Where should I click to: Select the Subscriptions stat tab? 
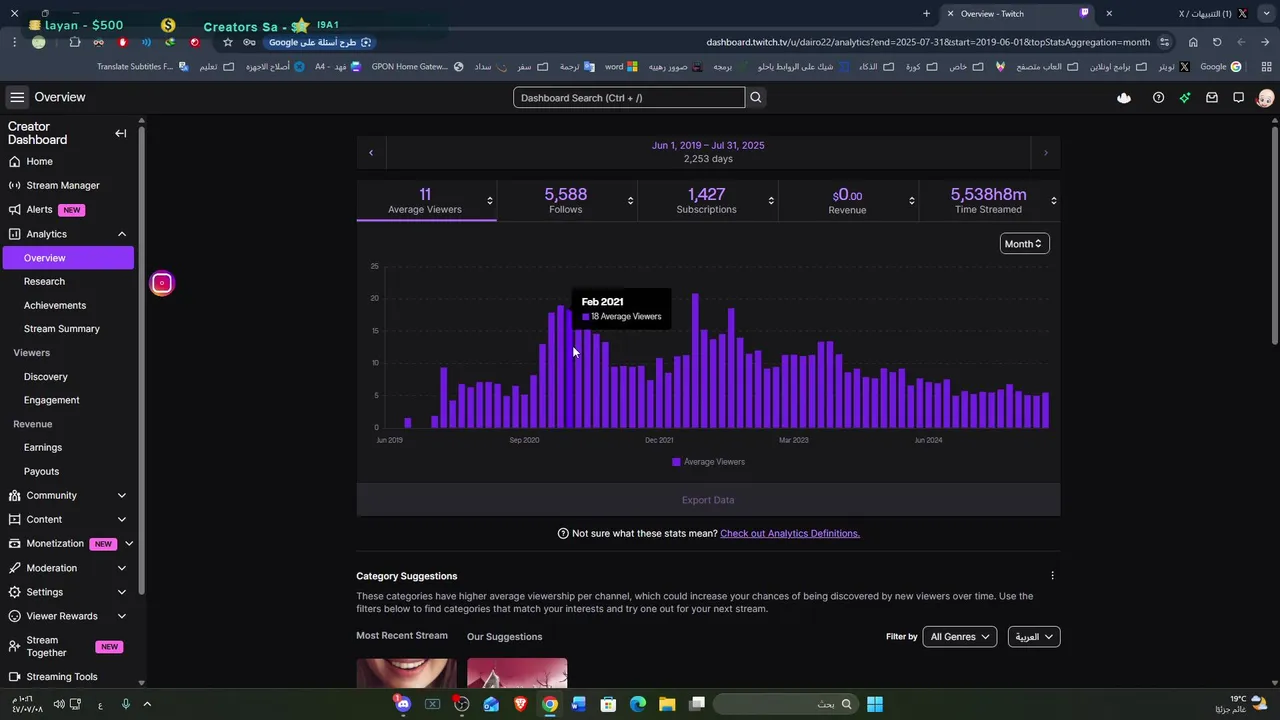click(706, 200)
